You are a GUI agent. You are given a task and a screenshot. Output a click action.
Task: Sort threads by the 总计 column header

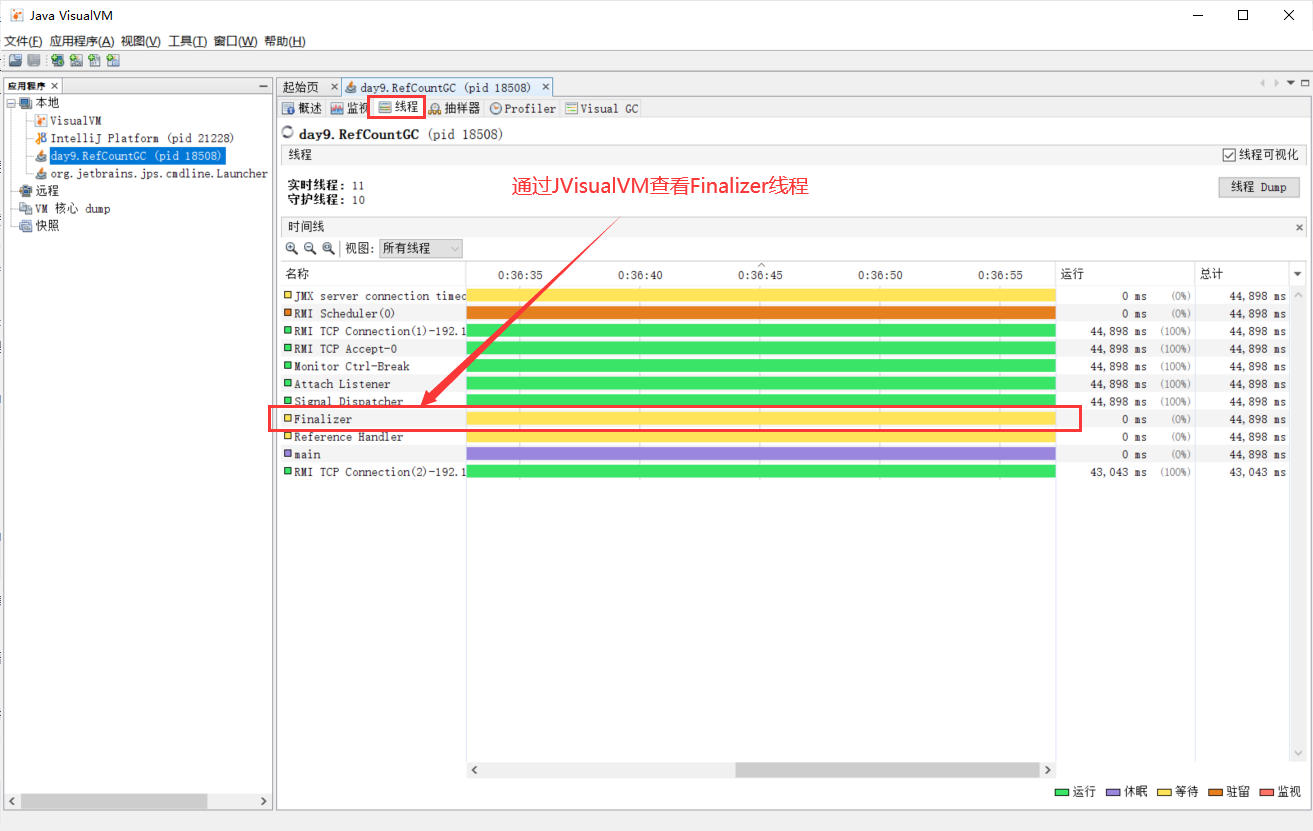(x=1243, y=274)
